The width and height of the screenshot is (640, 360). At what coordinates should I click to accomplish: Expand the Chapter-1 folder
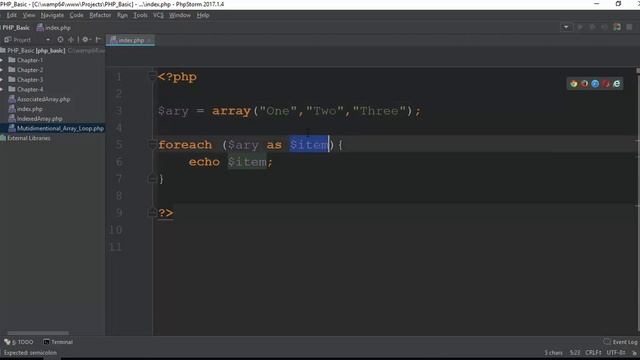point(2,60)
